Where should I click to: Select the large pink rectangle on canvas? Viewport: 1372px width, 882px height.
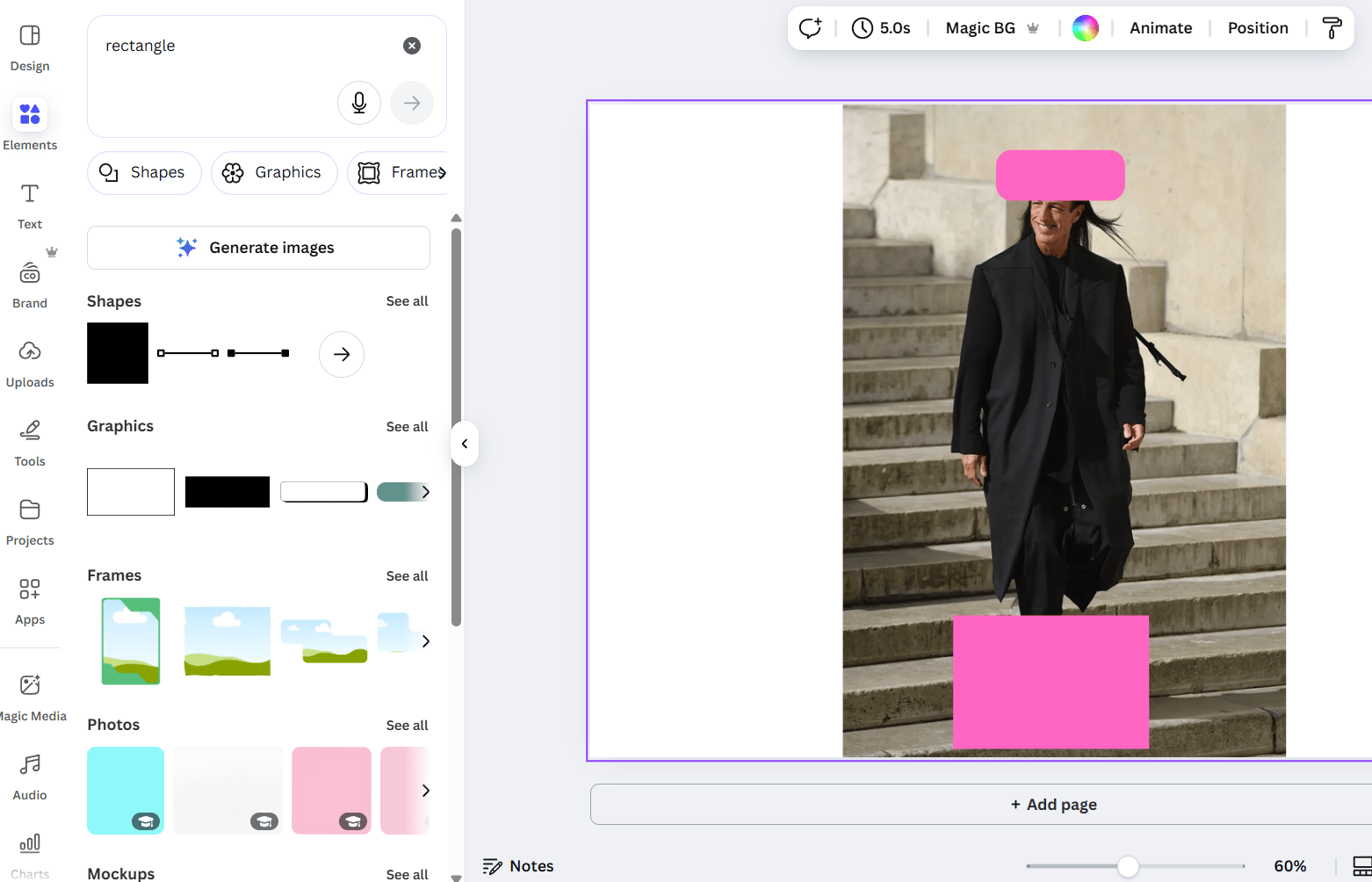(x=1051, y=682)
